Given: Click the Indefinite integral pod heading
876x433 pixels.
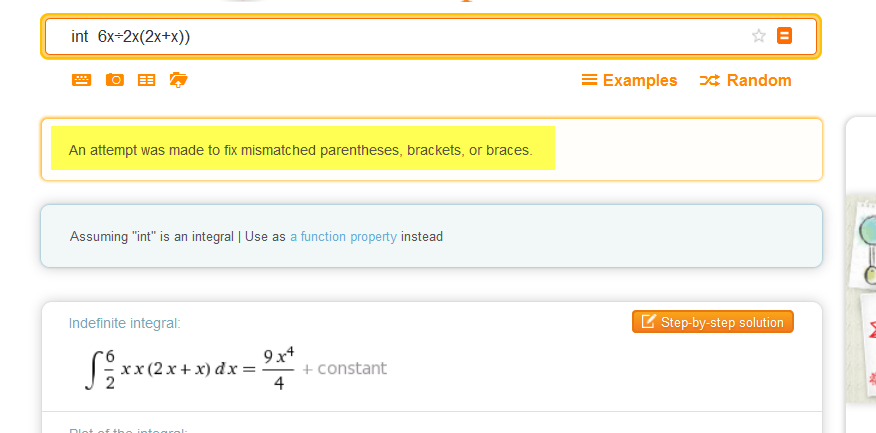Looking at the screenshot, I should click(x=124, y=323).
